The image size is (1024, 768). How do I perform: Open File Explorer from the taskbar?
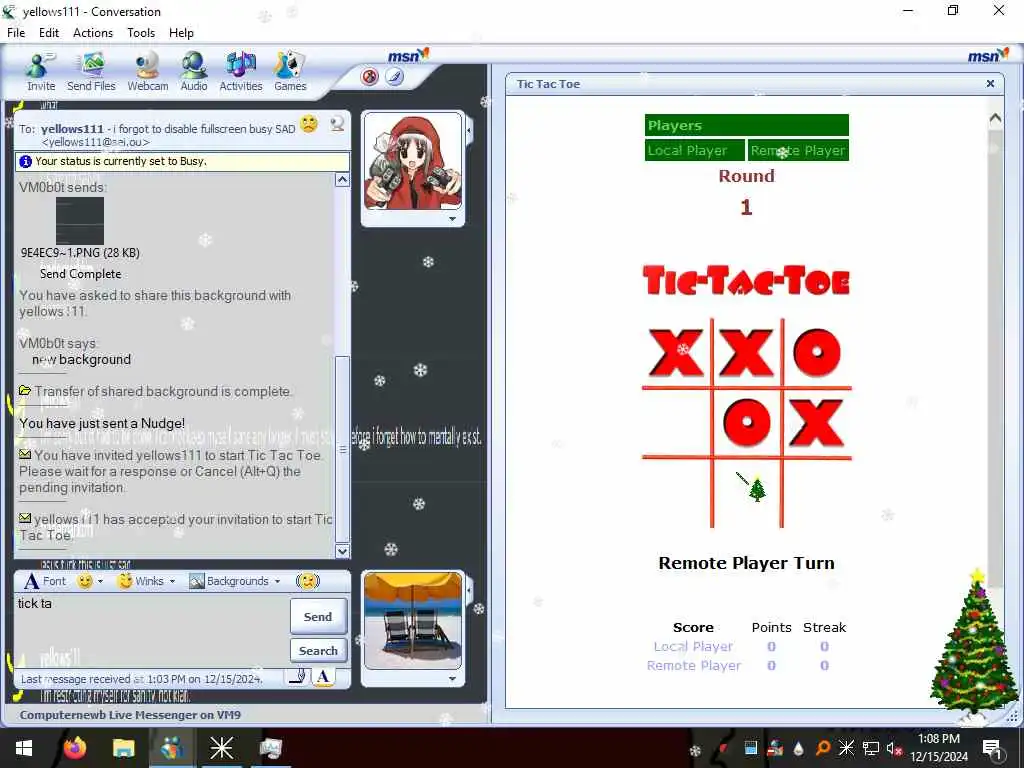click(123, 748)
